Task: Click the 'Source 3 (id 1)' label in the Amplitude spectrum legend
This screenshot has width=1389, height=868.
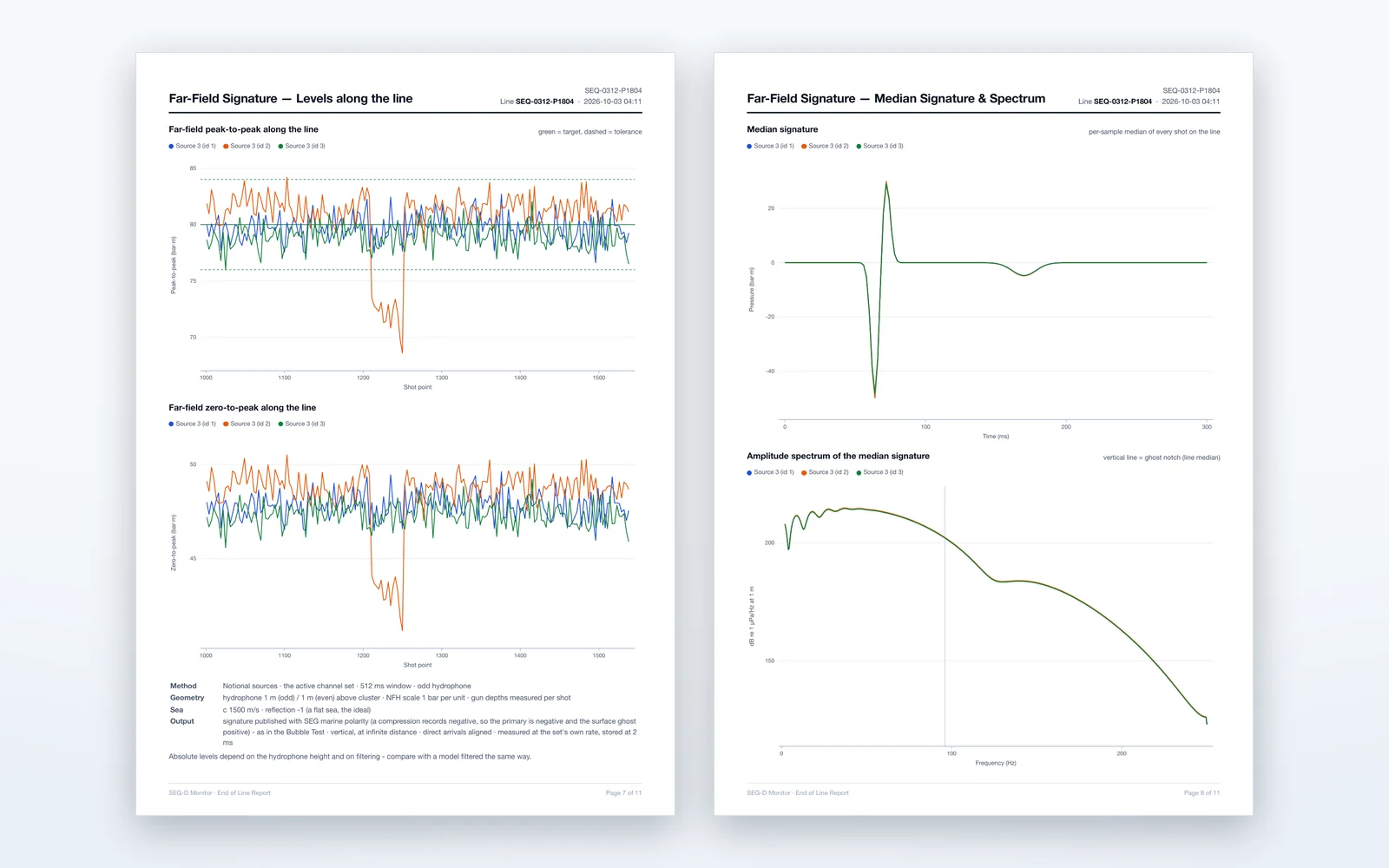Action: tap(774, 472)
